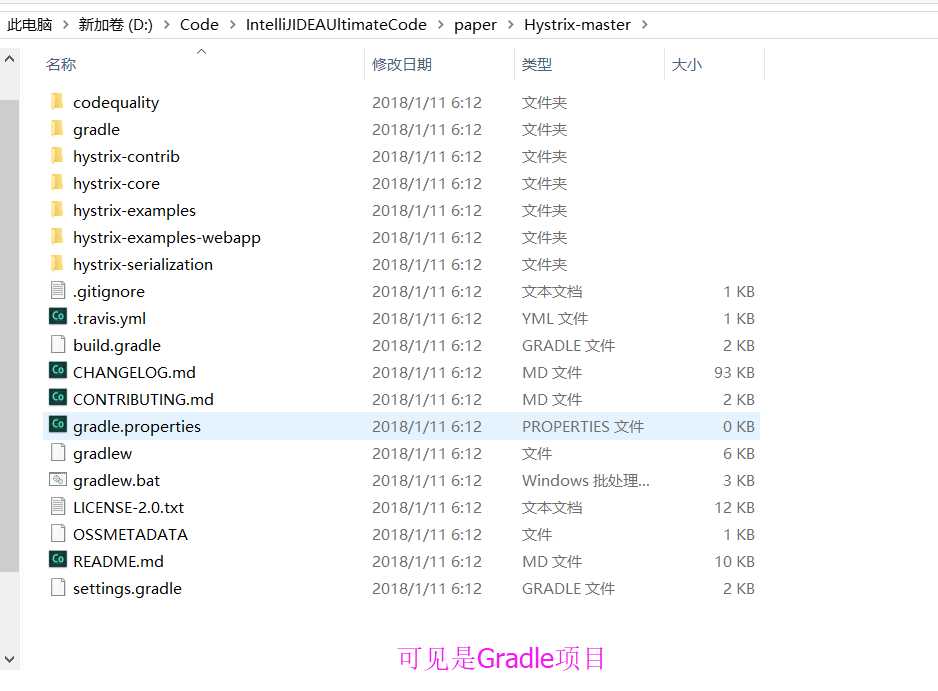Click the gradlew.bat batch file icon
This screenshot has height=691, width=938.
(x=58, y=479)
